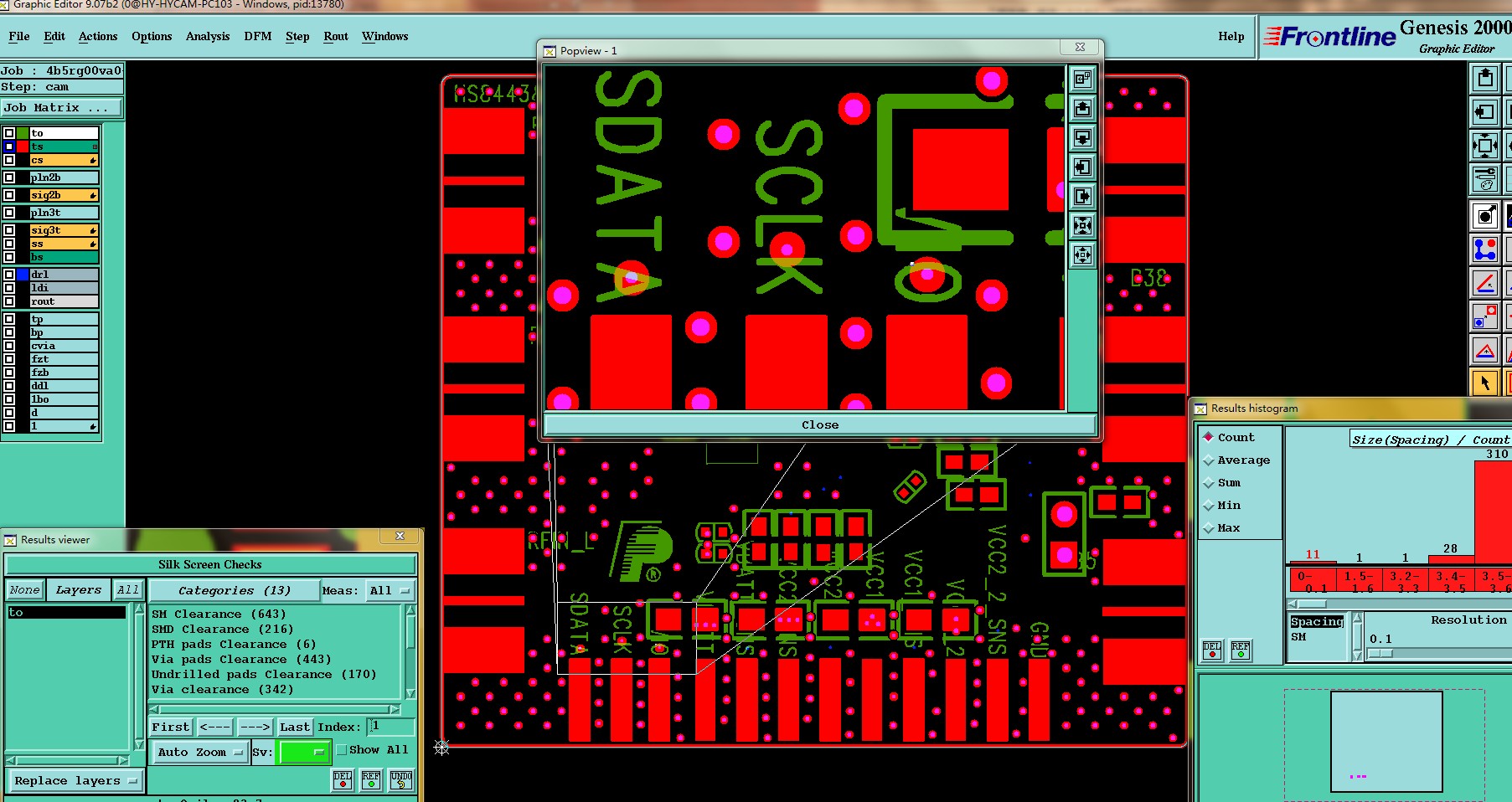The height and width of the screenshot is (802, 1512).
Task: Select the blue and red square snap tool
Action: point(1485,316)
